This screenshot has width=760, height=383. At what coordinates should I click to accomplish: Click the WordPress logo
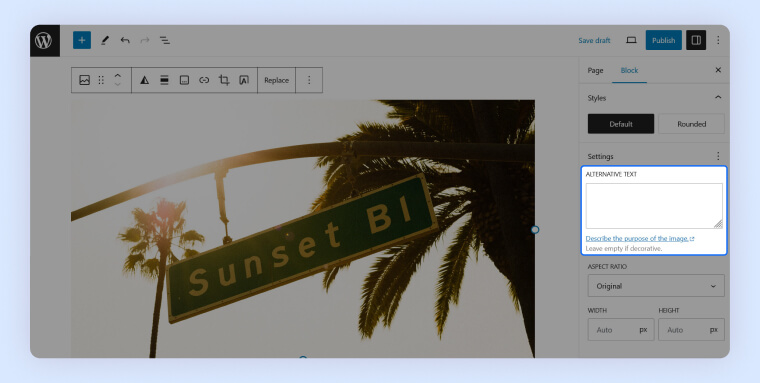tap(44, 40)
